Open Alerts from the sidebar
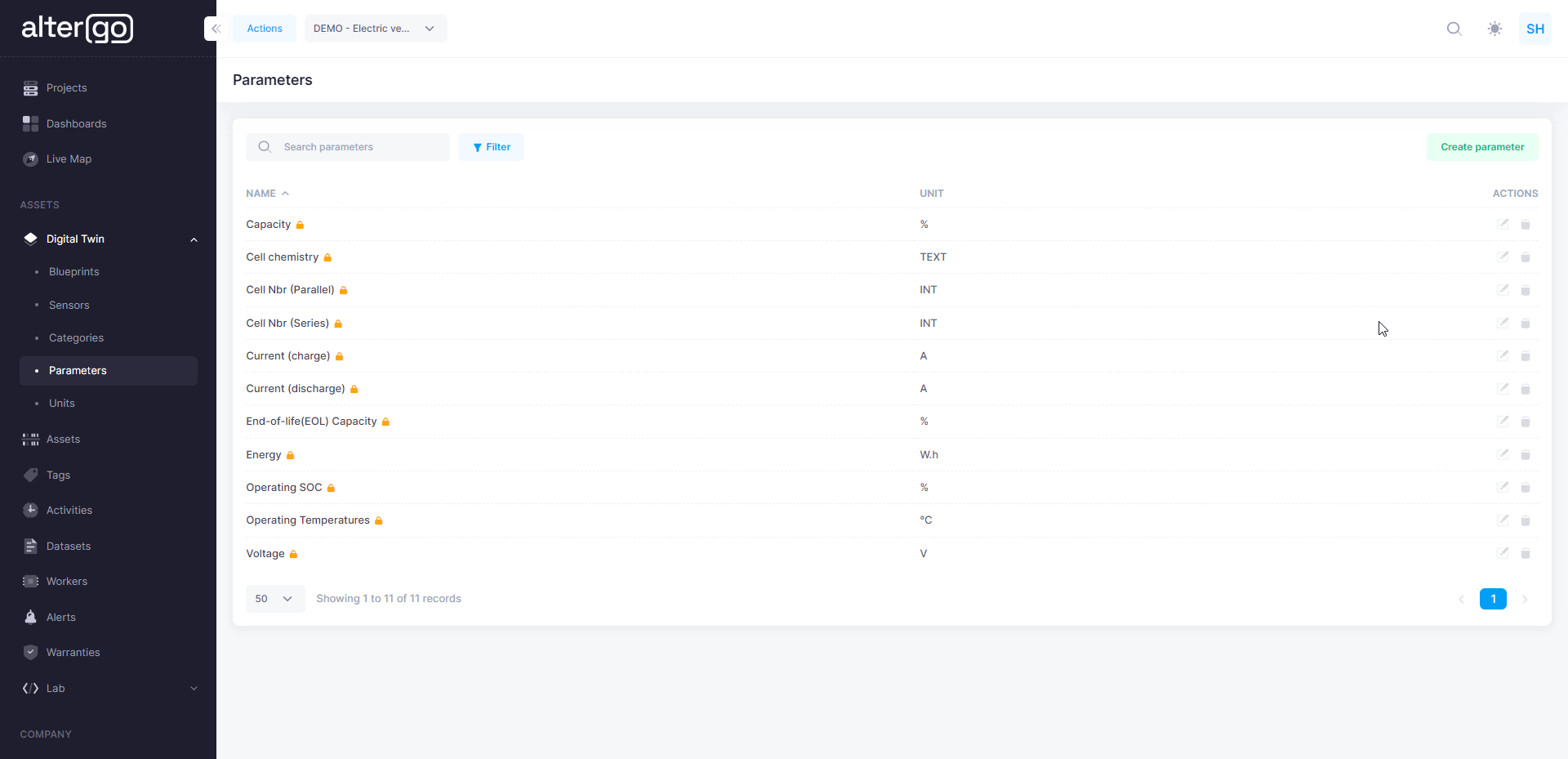Image resolution: width=1568 pixels, height=759 pixels. pyautogui.click(x=60, y=618)
